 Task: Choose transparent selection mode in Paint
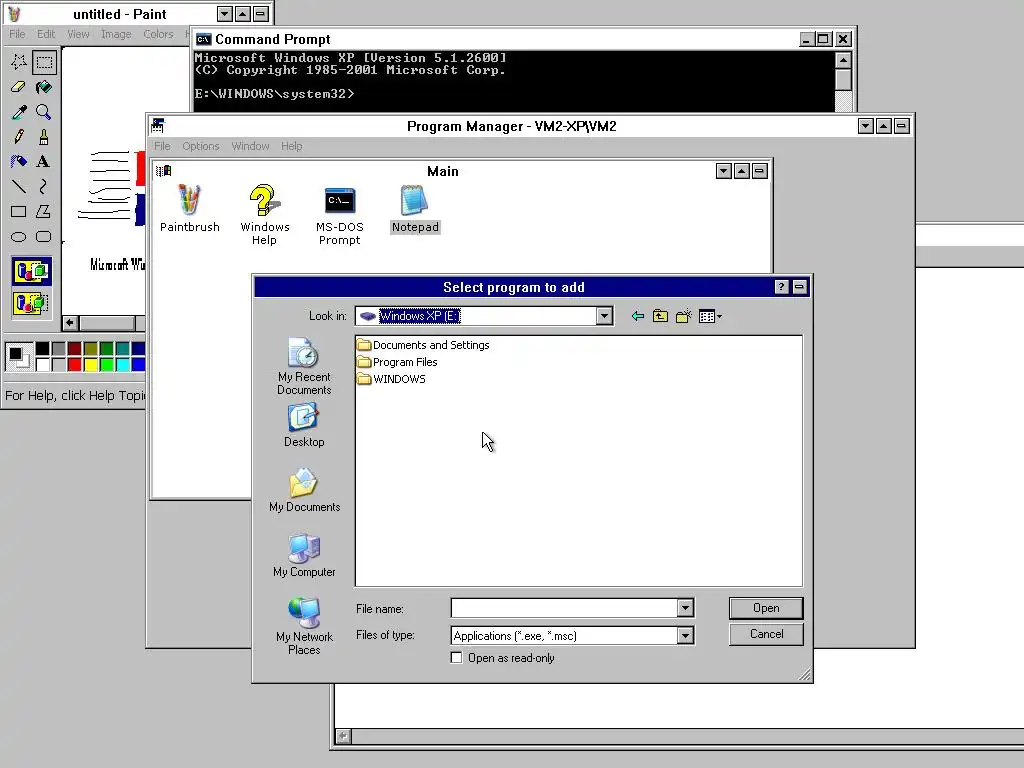click(31, 303)
